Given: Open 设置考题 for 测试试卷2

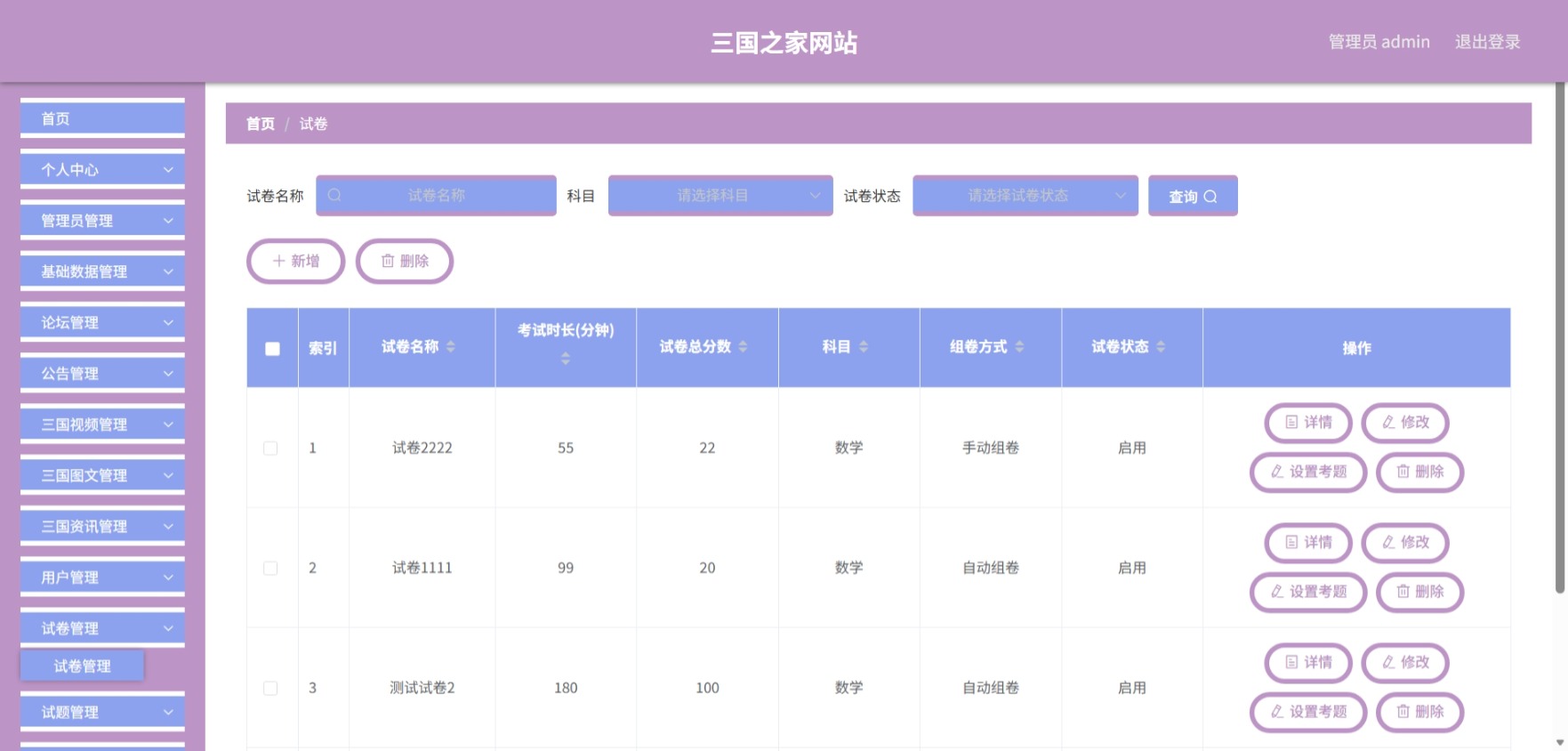Looking at the screenshot, I should point(1308,713).
